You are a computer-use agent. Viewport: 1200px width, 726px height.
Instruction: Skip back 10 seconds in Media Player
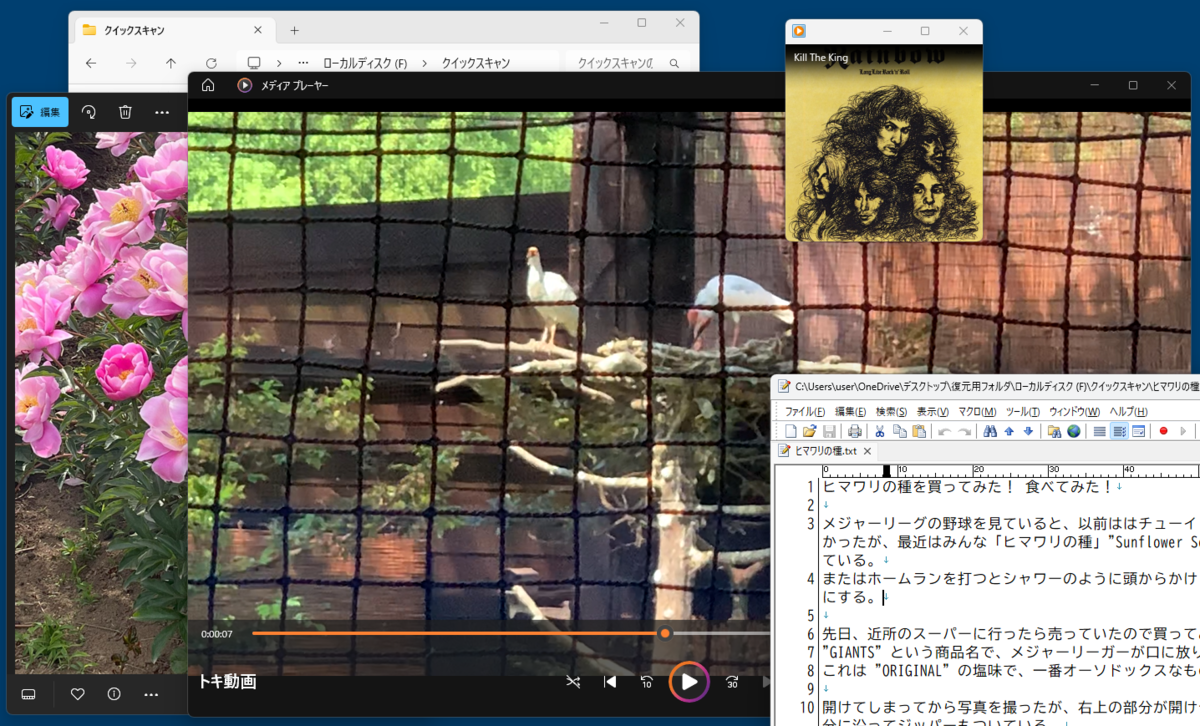point(647,682)
